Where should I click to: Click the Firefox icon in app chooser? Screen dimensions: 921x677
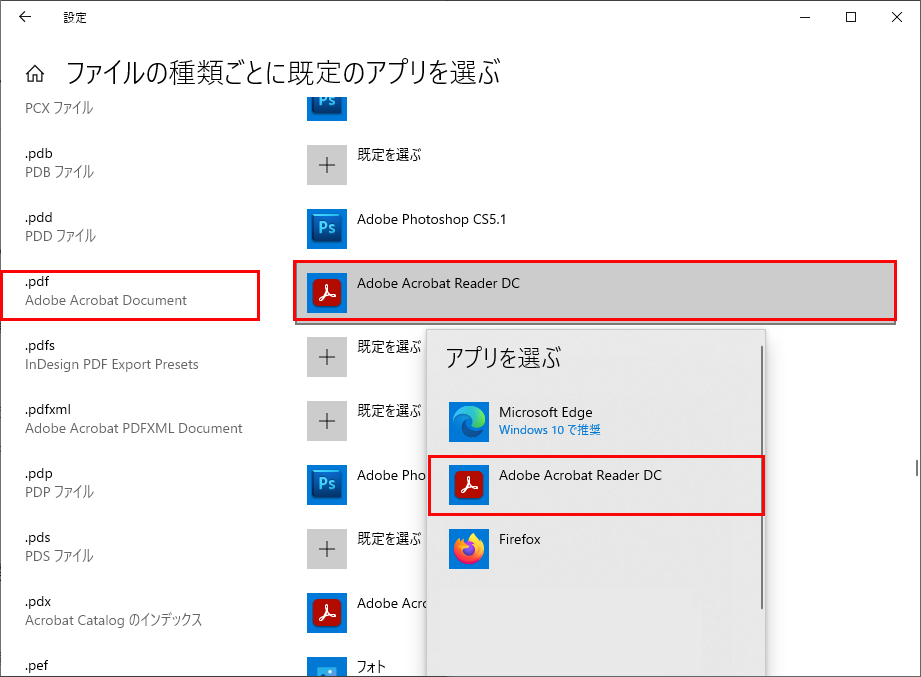[469, 549]
